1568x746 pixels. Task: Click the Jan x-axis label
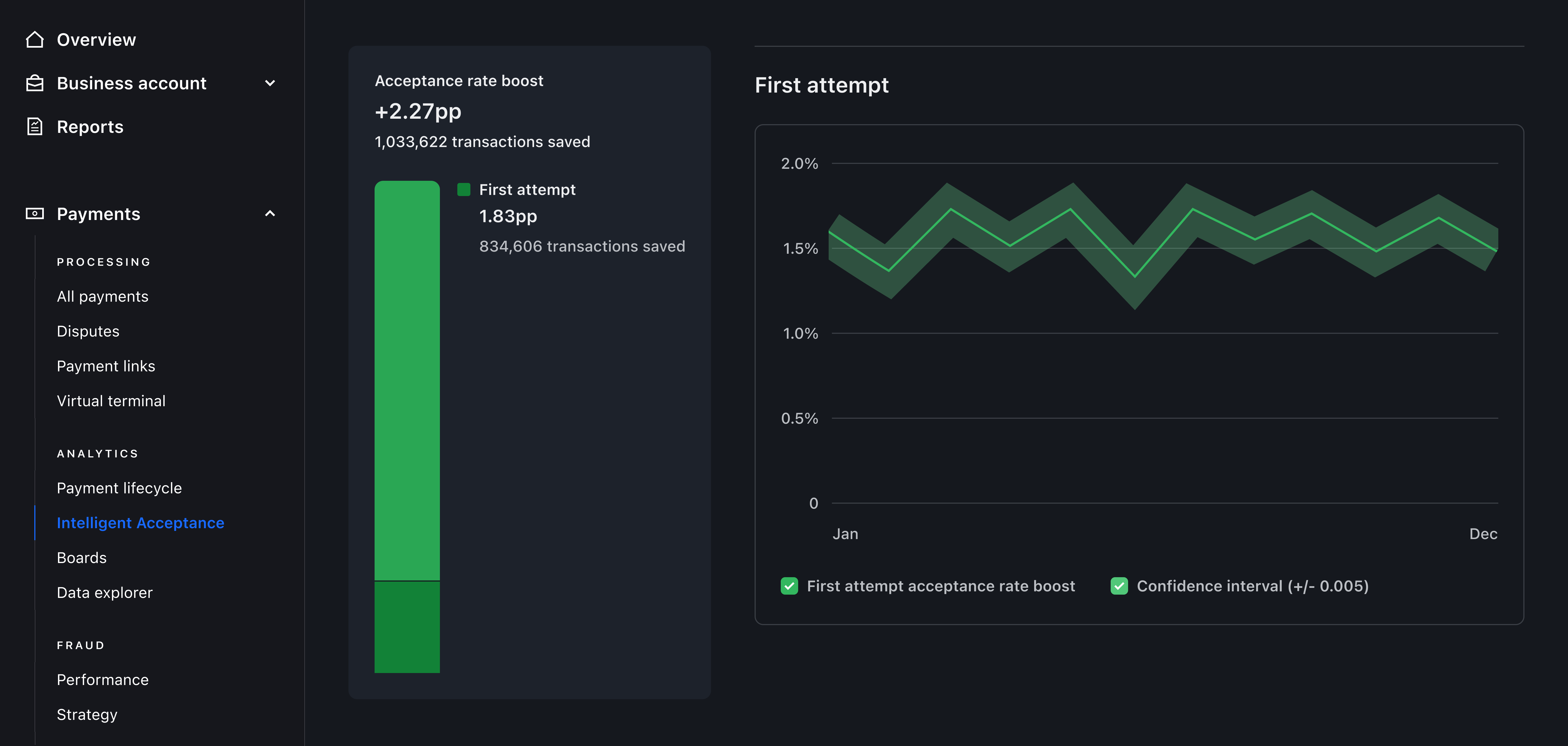[x=846, y=534]
